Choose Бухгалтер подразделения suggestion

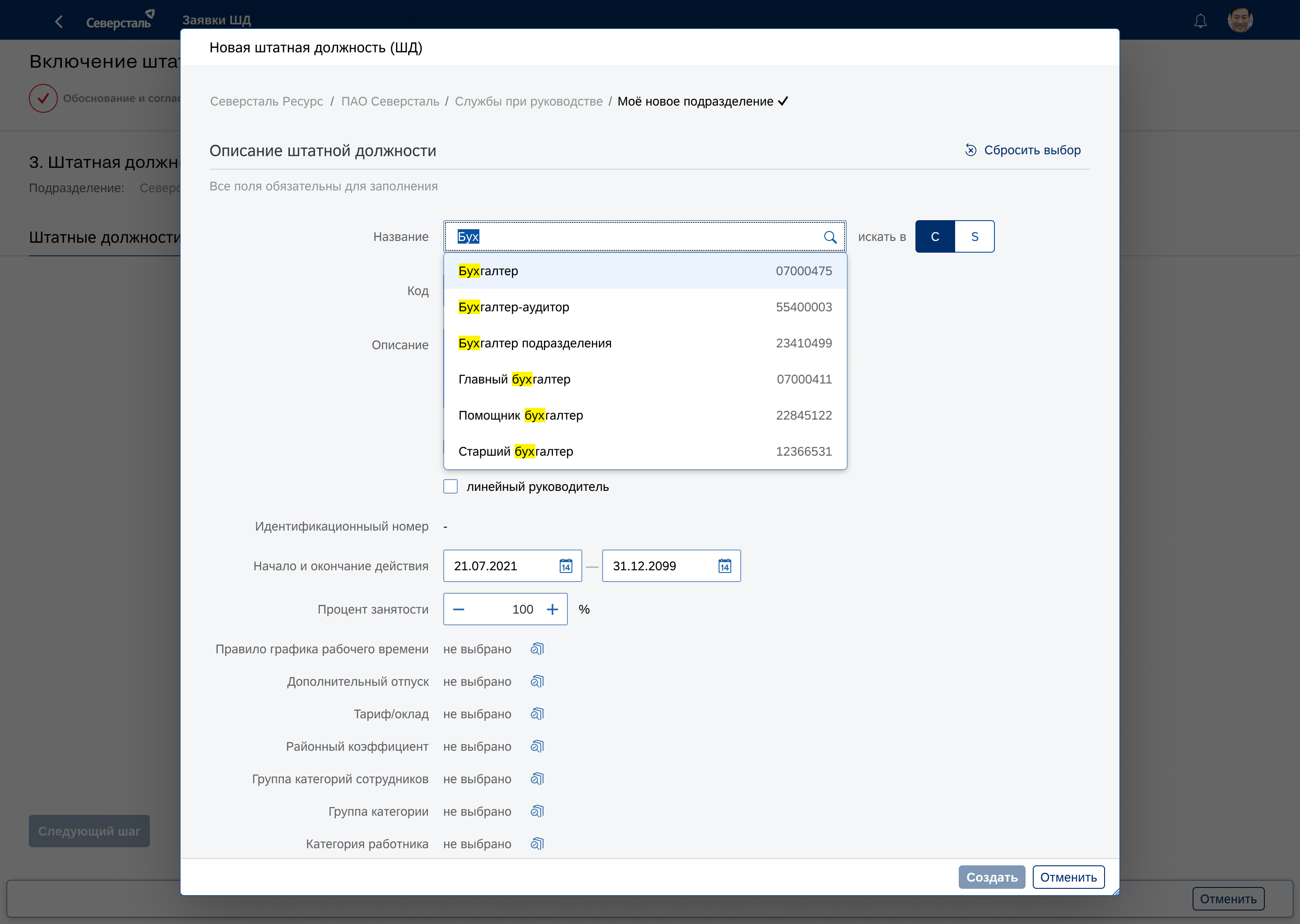coord(645,344)
